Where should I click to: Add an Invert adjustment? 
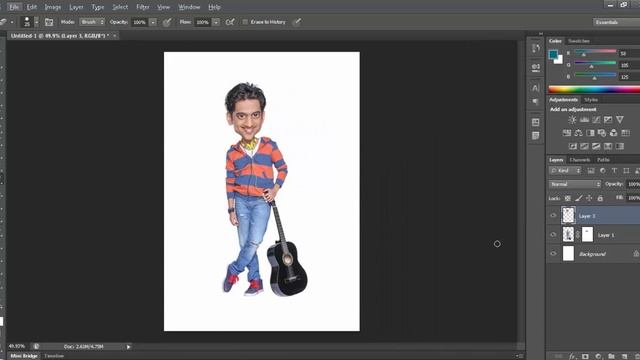coord(573,146)
